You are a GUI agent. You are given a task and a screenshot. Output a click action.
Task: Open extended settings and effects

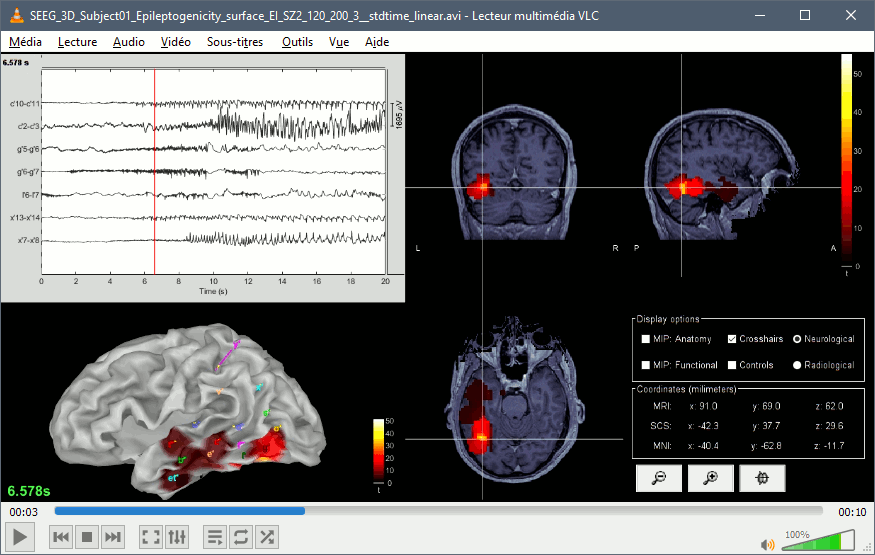pyautogui.click(x=177, y=537)
